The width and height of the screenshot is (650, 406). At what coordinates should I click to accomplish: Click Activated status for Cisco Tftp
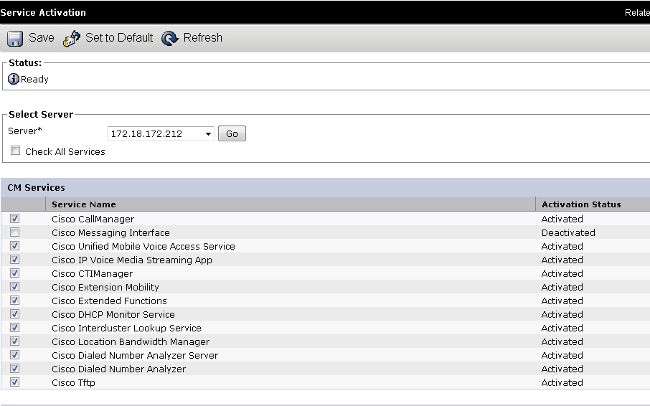[562, 383]
